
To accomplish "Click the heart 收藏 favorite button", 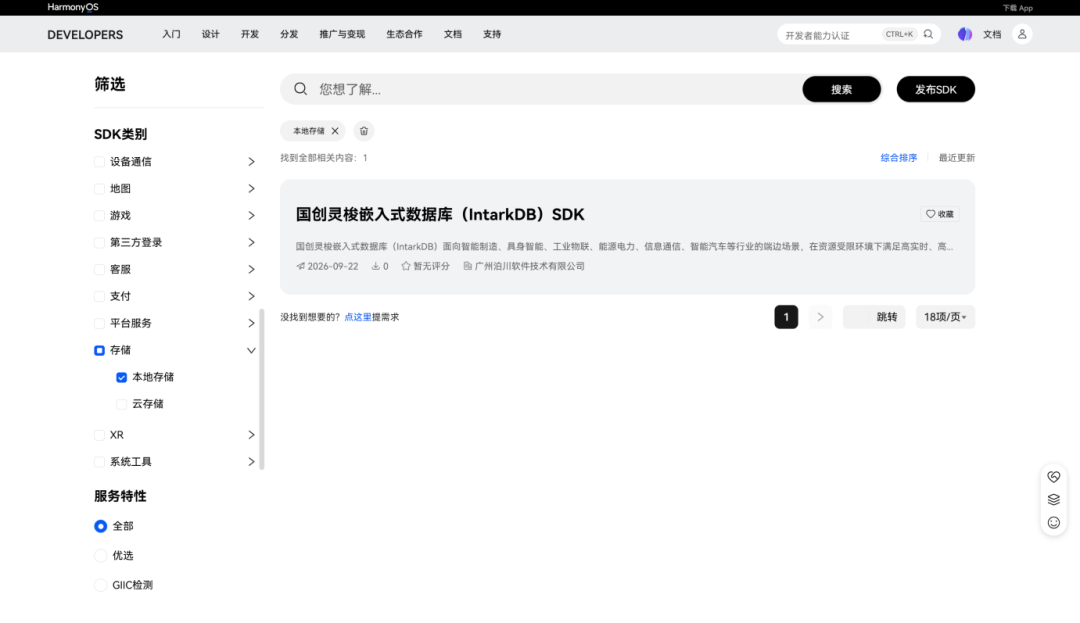I will [939, 214].
